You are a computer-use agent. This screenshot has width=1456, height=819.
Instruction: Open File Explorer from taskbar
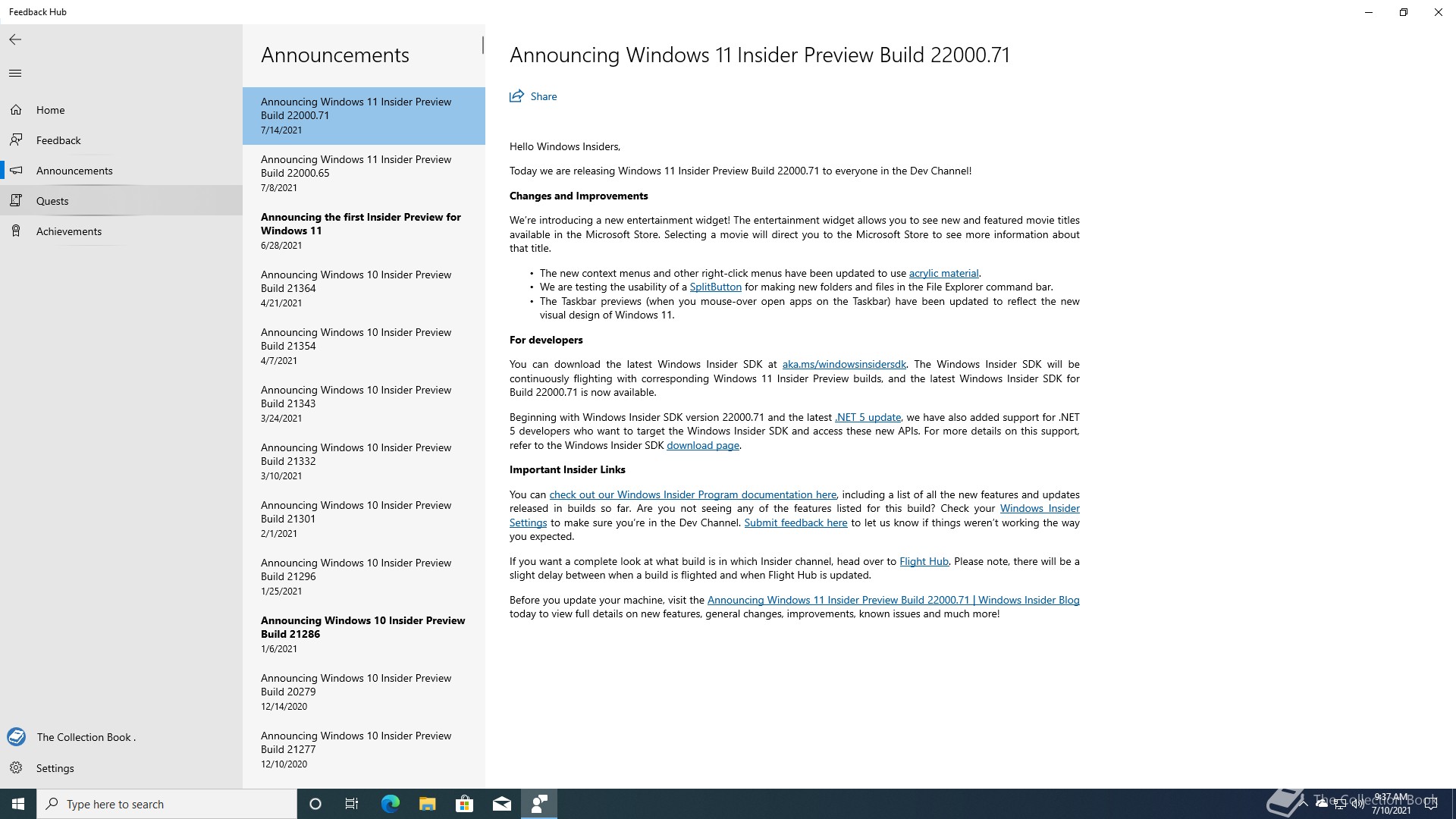[x=427, y=804]
